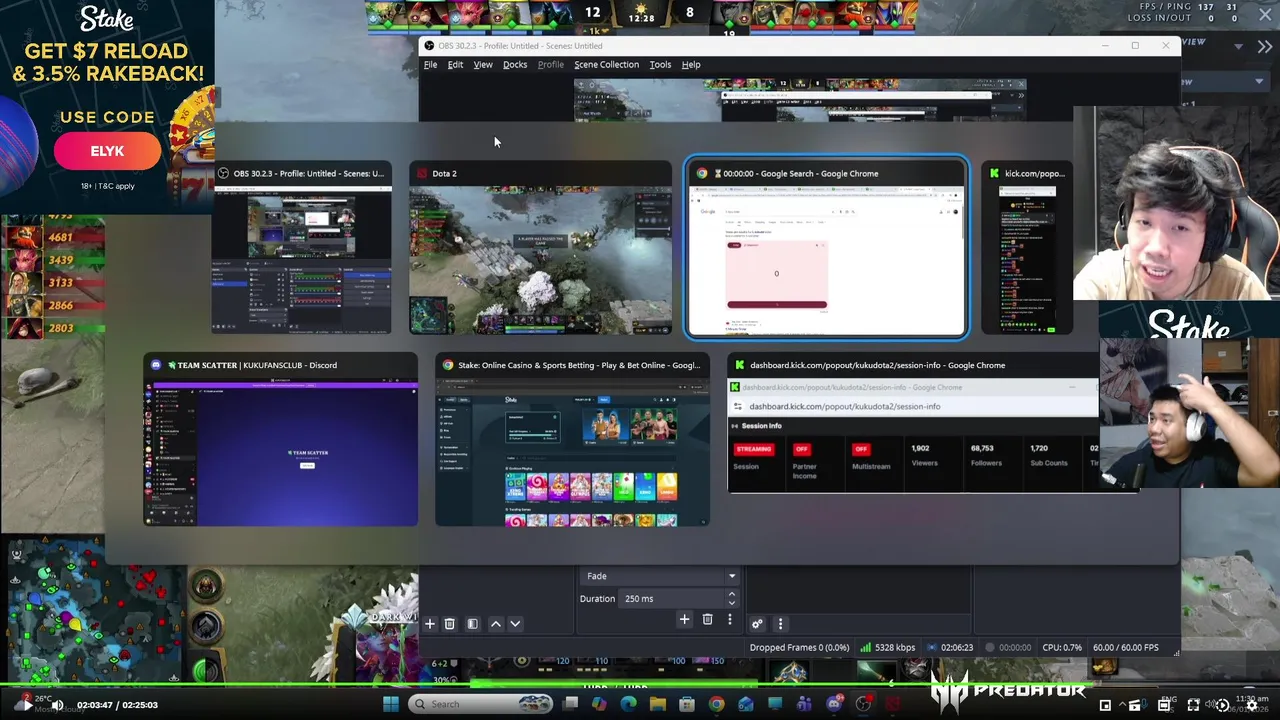Click the Duration 250 ms field

coord(679,598)
